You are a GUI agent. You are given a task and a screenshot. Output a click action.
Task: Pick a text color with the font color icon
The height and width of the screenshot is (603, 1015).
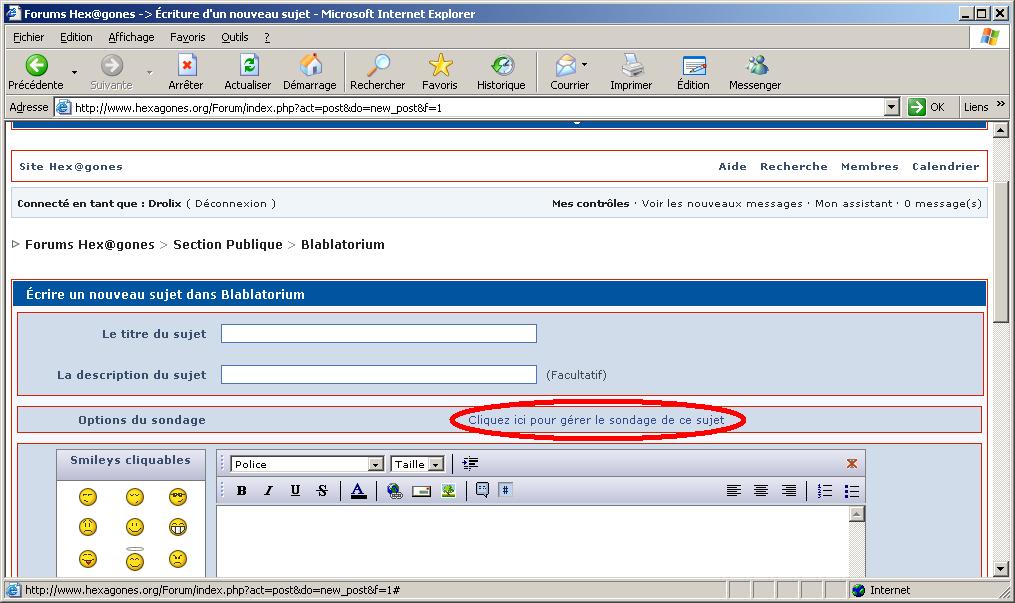358,491
